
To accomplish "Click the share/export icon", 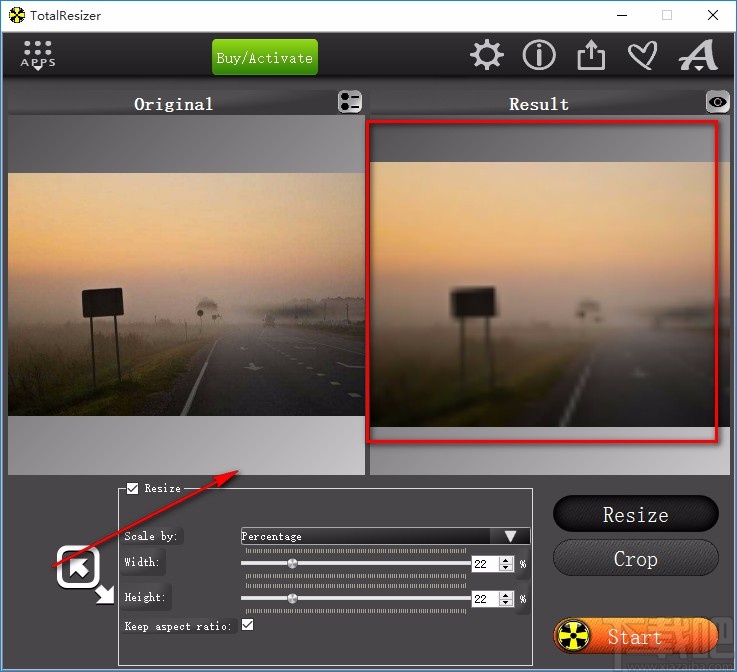I will [591, 56].
